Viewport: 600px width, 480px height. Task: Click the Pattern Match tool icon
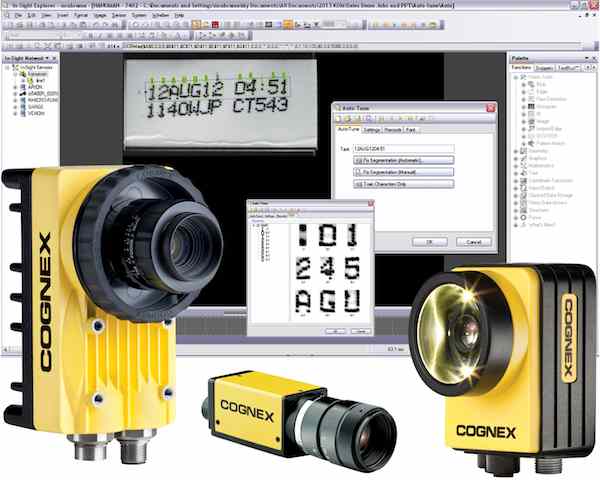(x=531, y=143)
